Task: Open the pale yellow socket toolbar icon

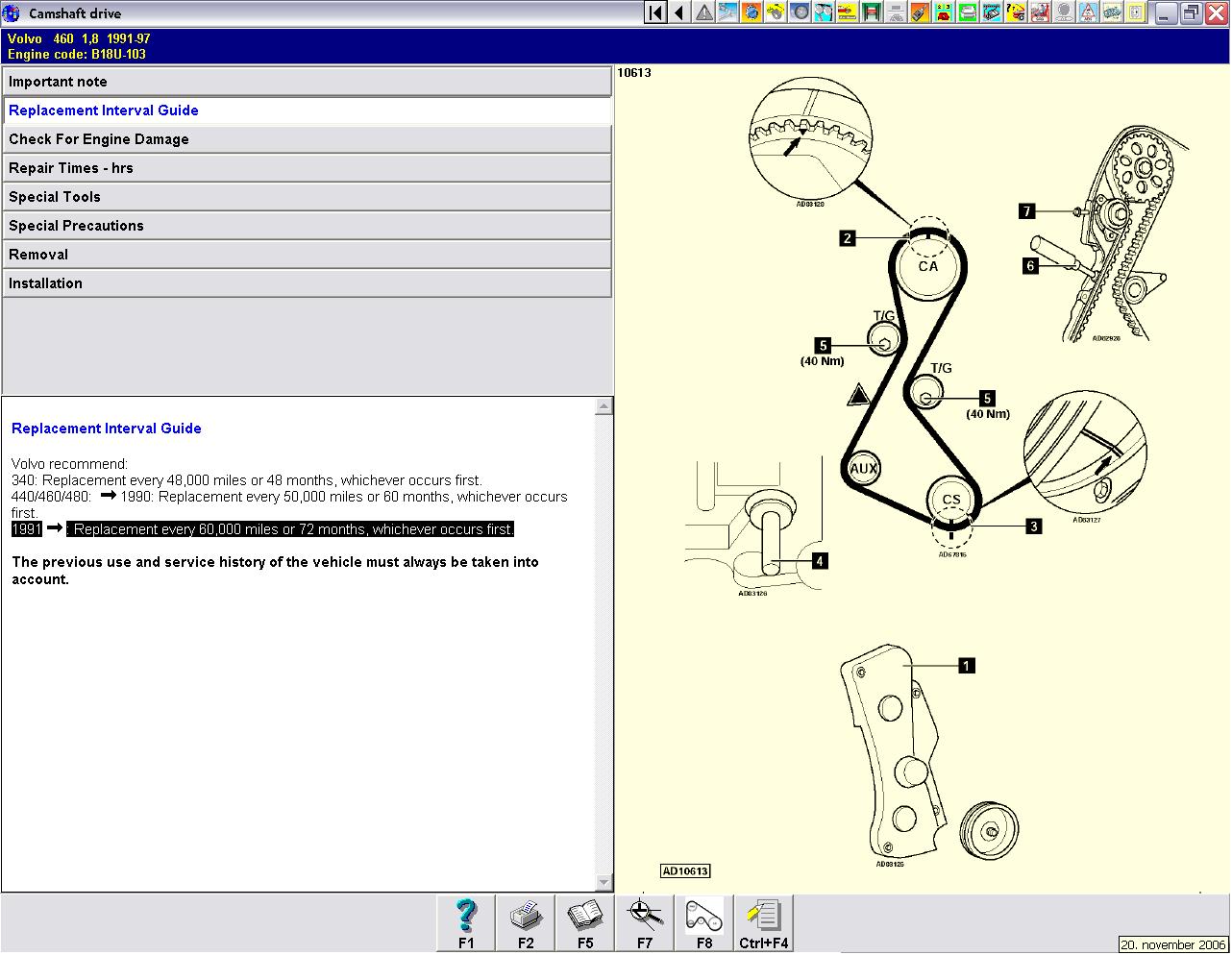Action: click(1137, 12)
